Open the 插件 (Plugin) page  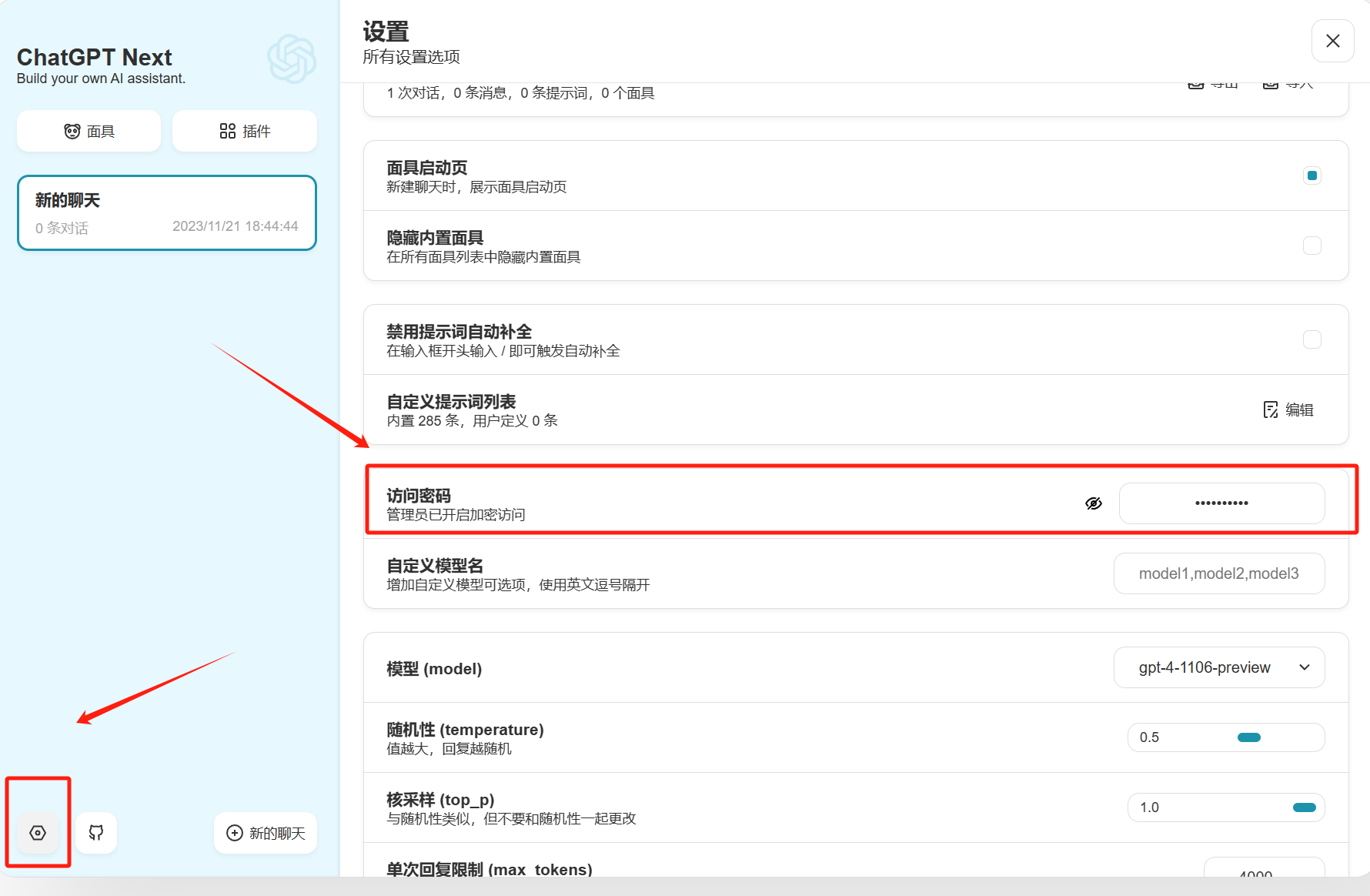click(245, 132)
